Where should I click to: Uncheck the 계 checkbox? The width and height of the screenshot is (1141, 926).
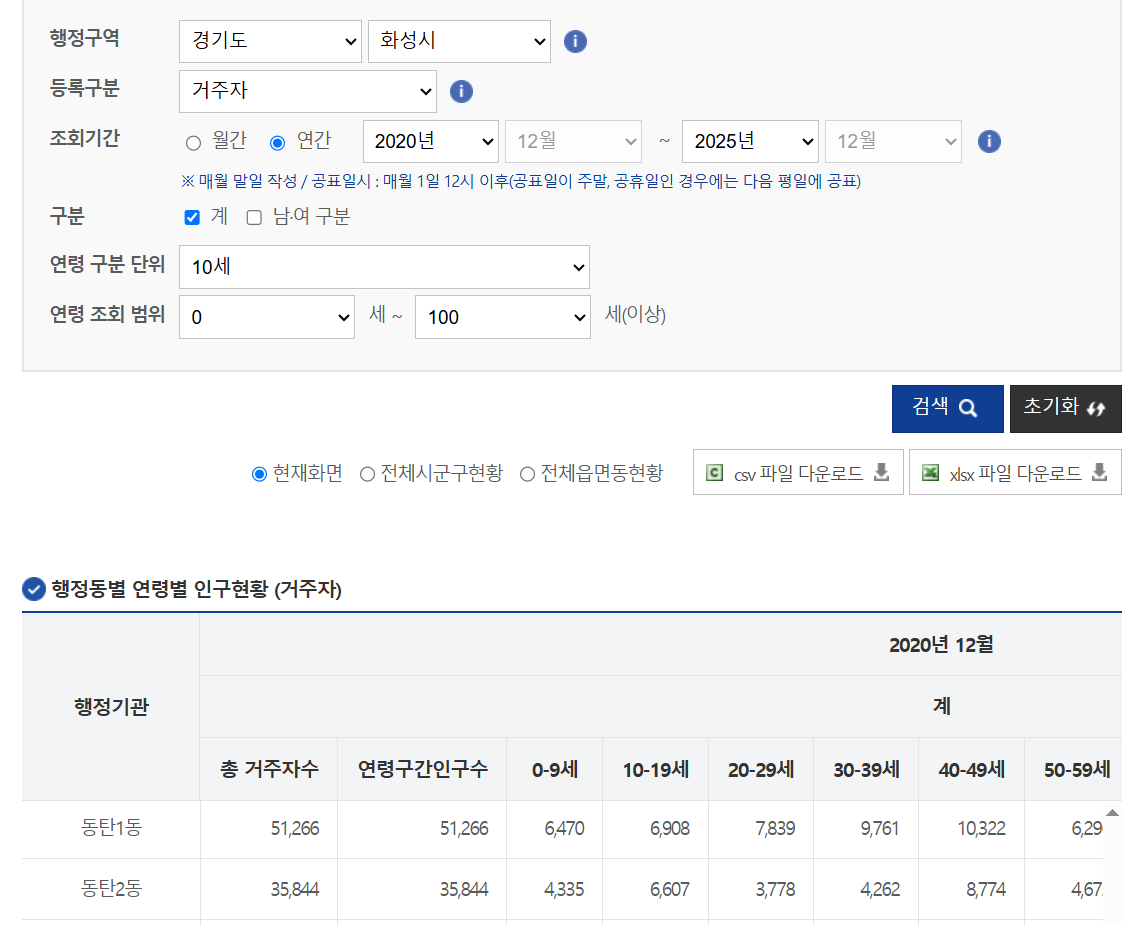(192, 217)
